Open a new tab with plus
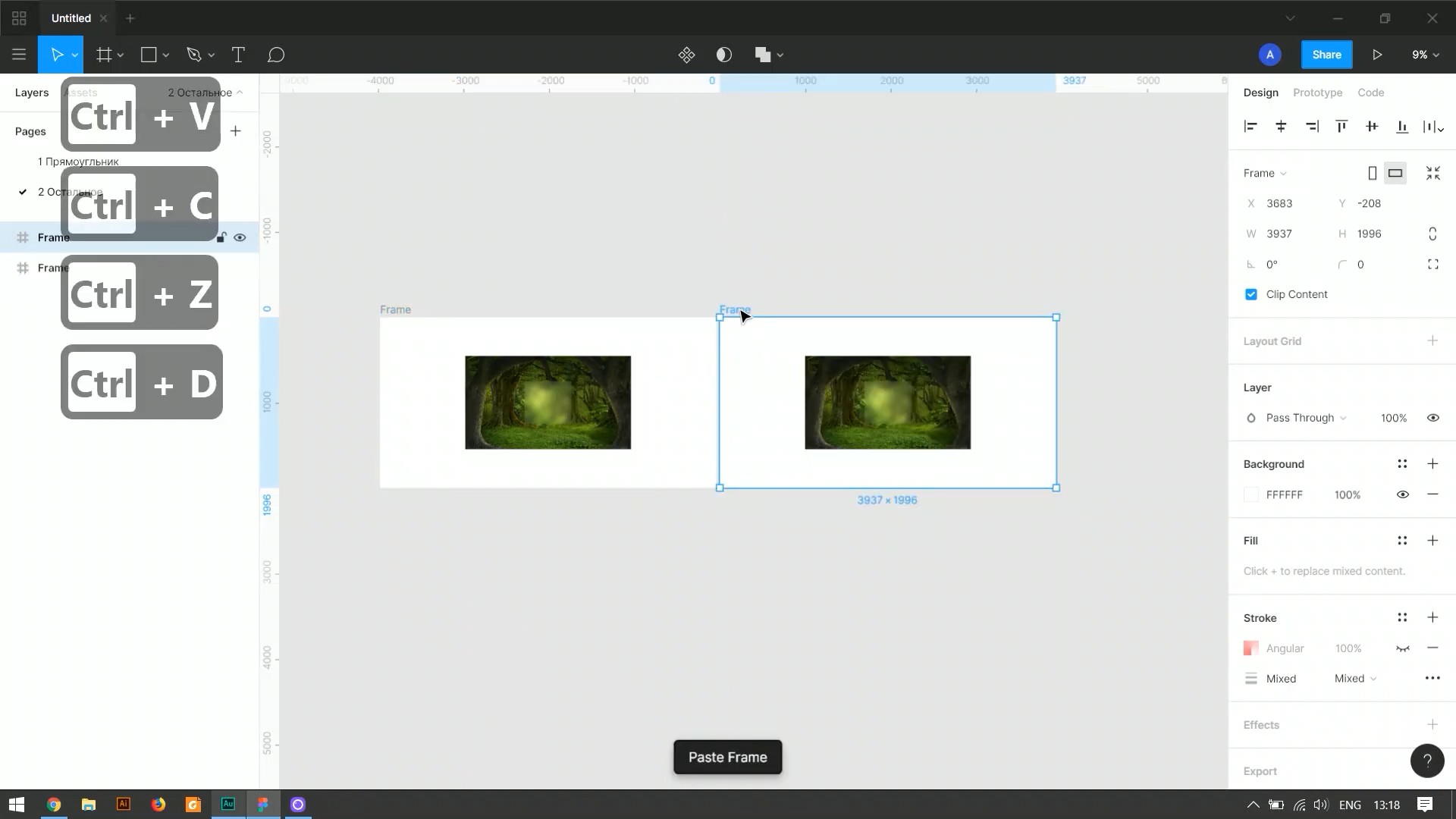 point(130,18)
